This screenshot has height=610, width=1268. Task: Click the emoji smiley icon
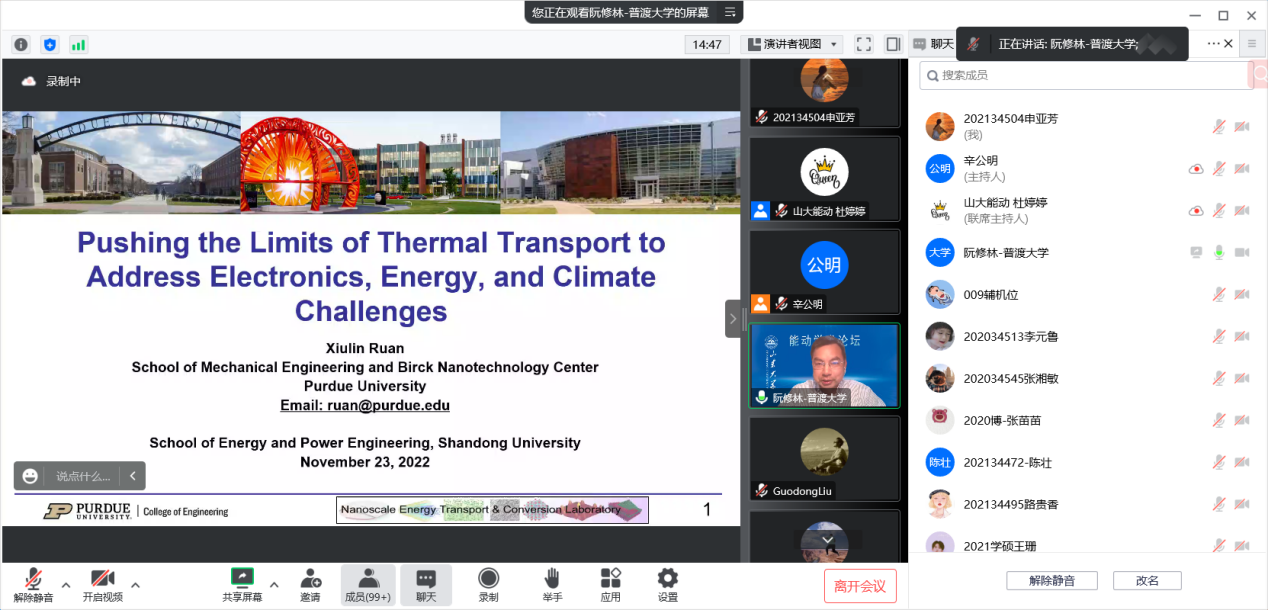click(30, 476)
